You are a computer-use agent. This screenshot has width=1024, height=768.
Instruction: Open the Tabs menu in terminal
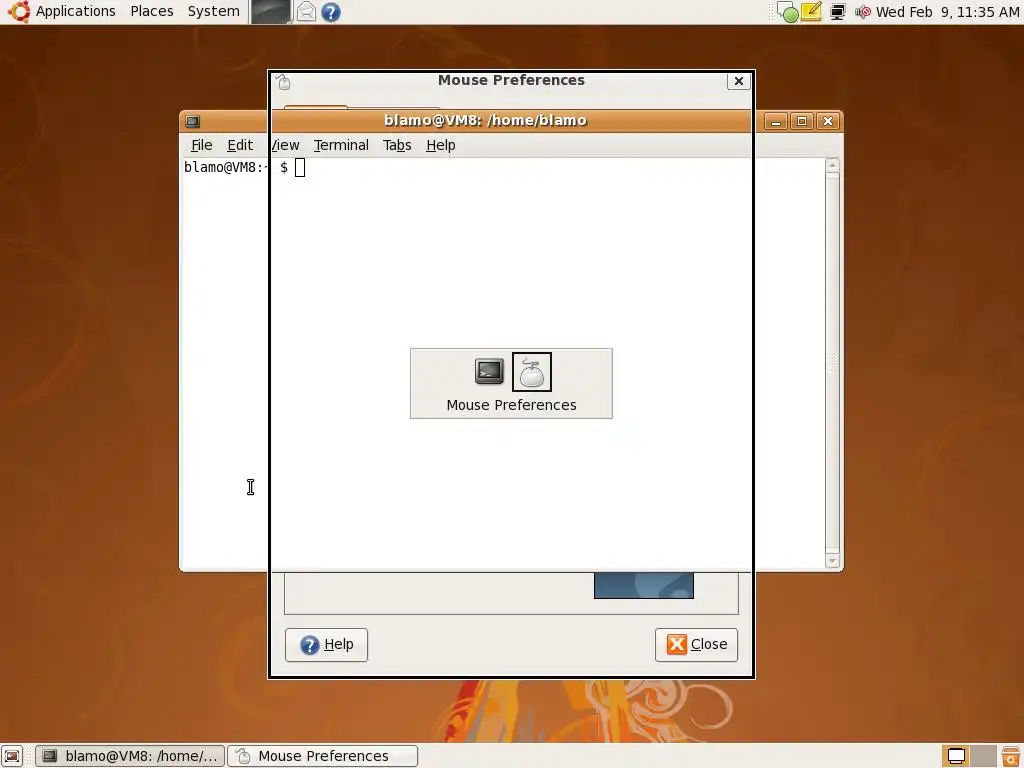click(x=397, y=145)
